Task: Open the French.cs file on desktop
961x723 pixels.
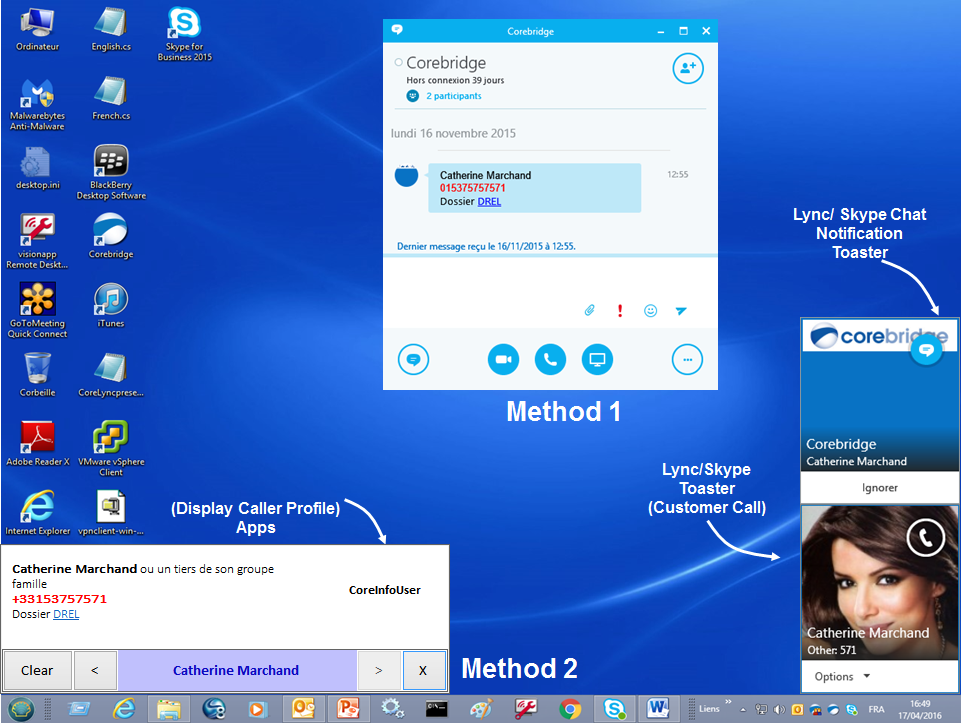Action: pyautogui.click(x=111, y=98)
